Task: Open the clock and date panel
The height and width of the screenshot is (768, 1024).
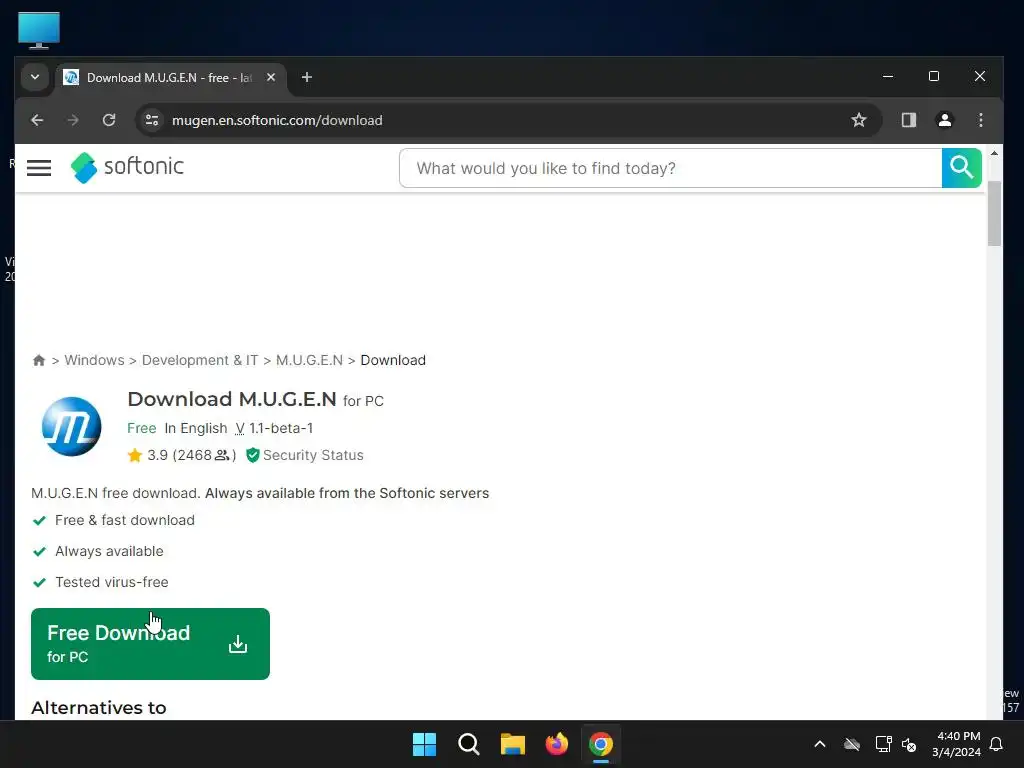Action: [x=957, y=744]
